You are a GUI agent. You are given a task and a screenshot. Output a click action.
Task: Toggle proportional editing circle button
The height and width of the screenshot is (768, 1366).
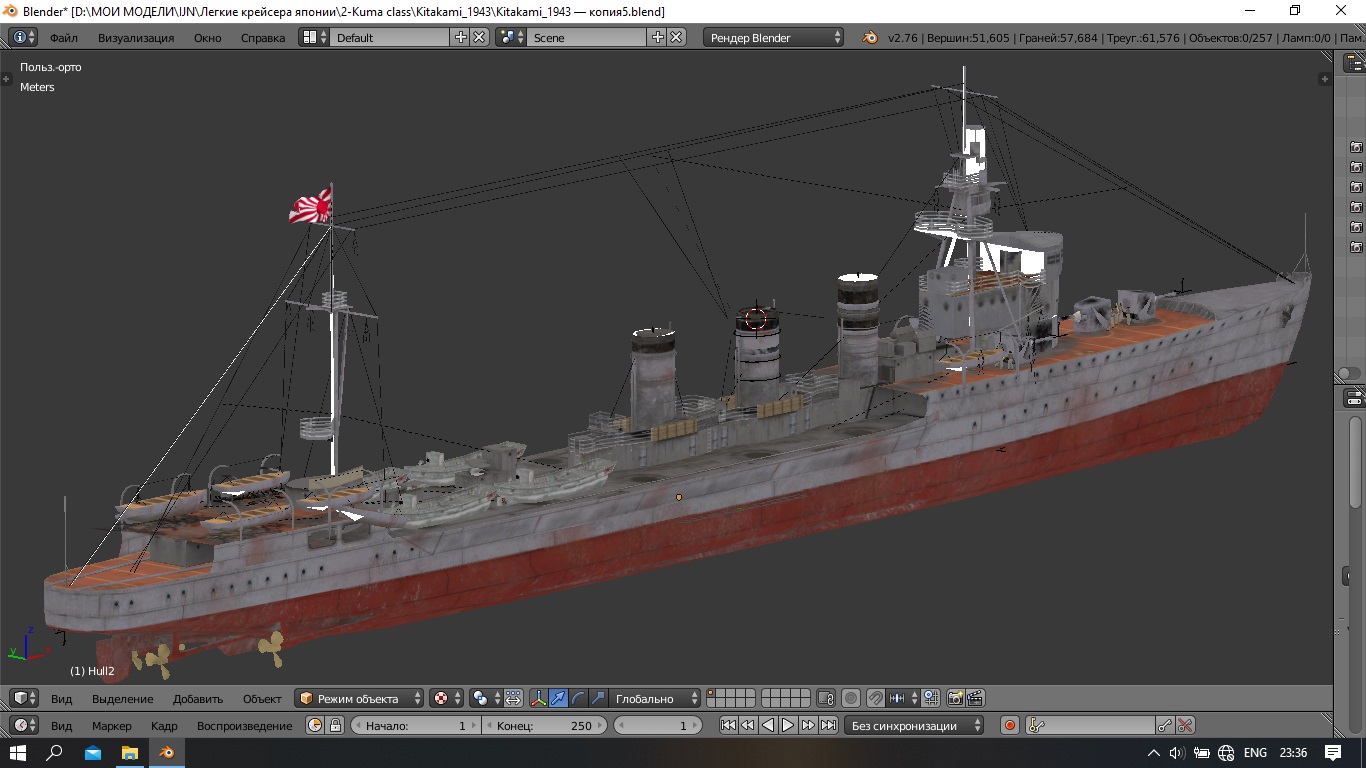tap(851, 698)
